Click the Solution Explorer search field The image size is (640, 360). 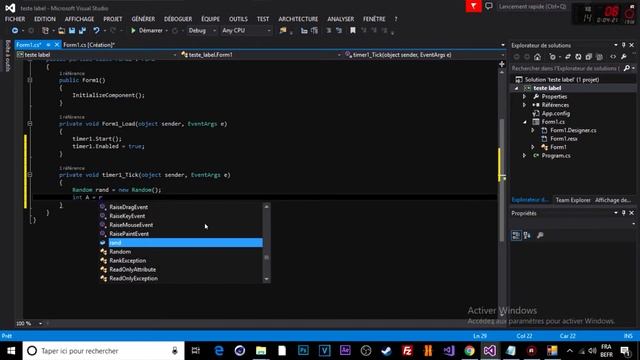[566, 68]
